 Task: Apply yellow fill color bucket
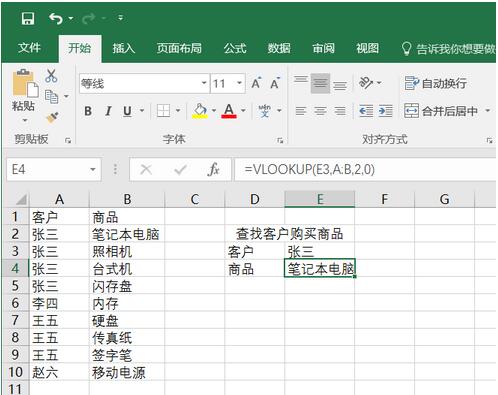200,111
